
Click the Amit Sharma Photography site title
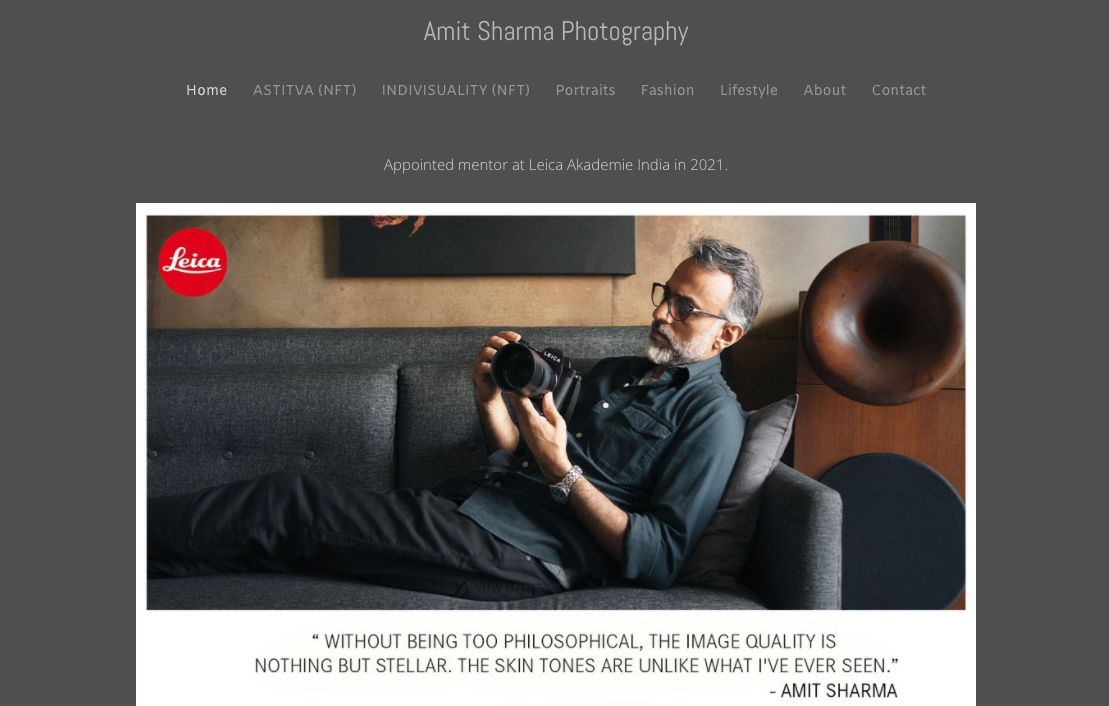[x=556, y=31]
